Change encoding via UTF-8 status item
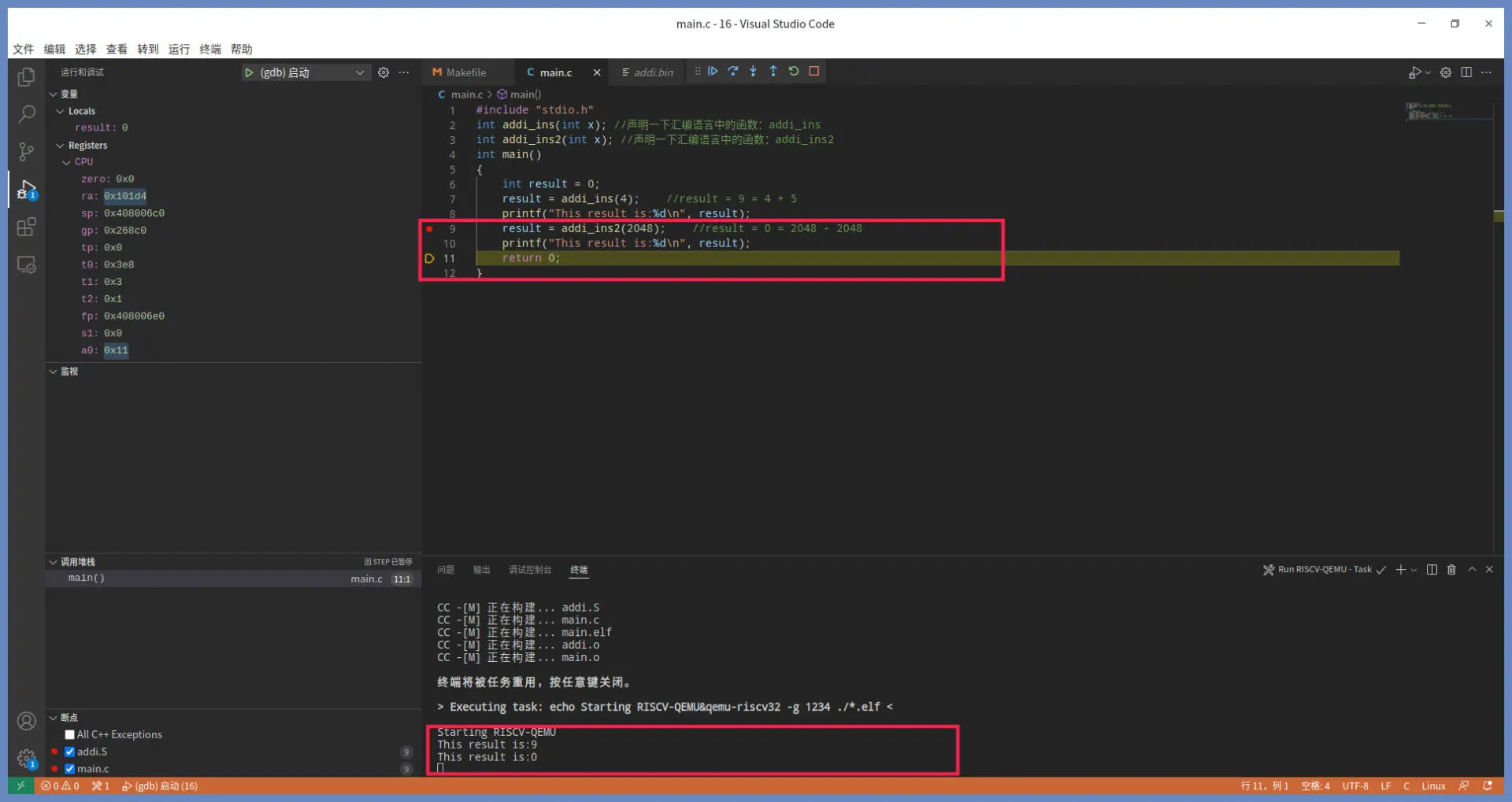Screen dimensions: 1512x802 [1355, 785]
